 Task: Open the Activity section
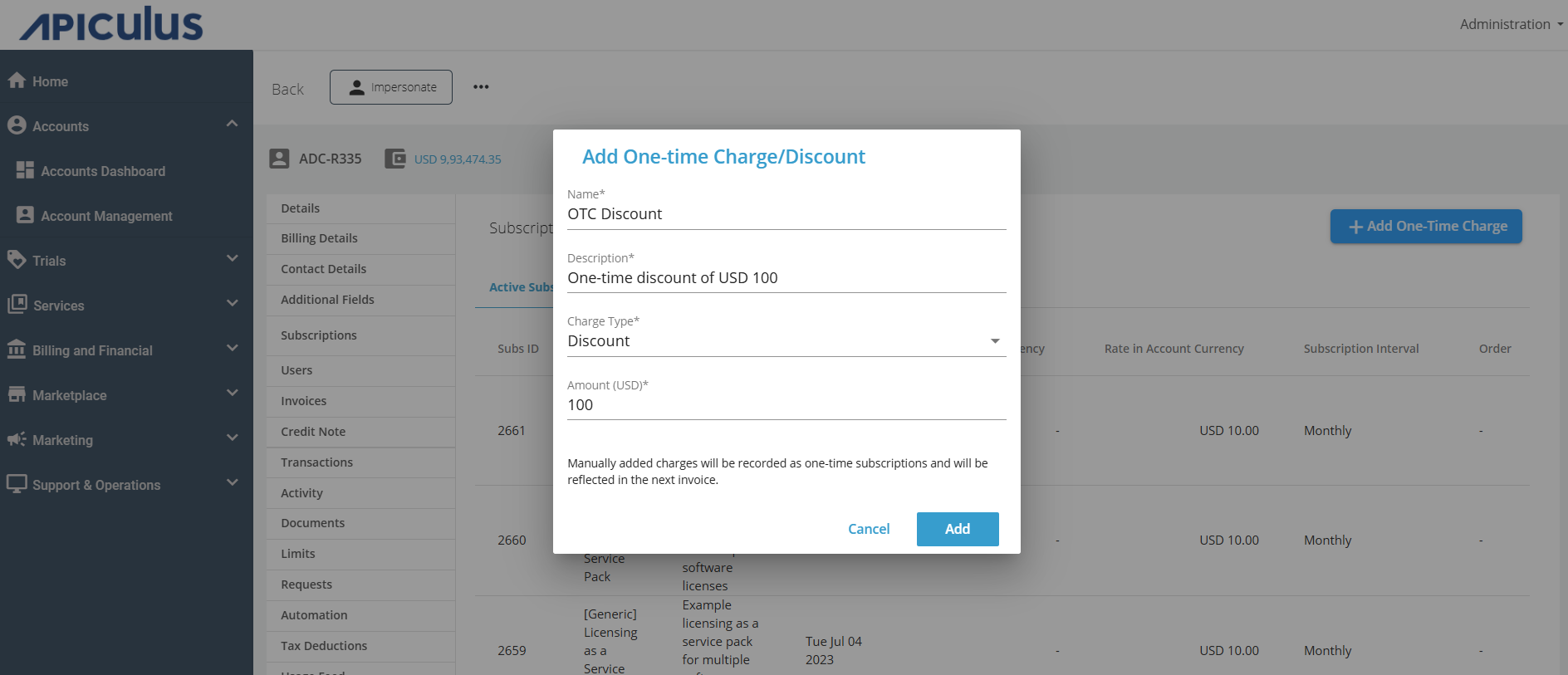[360, 493]
